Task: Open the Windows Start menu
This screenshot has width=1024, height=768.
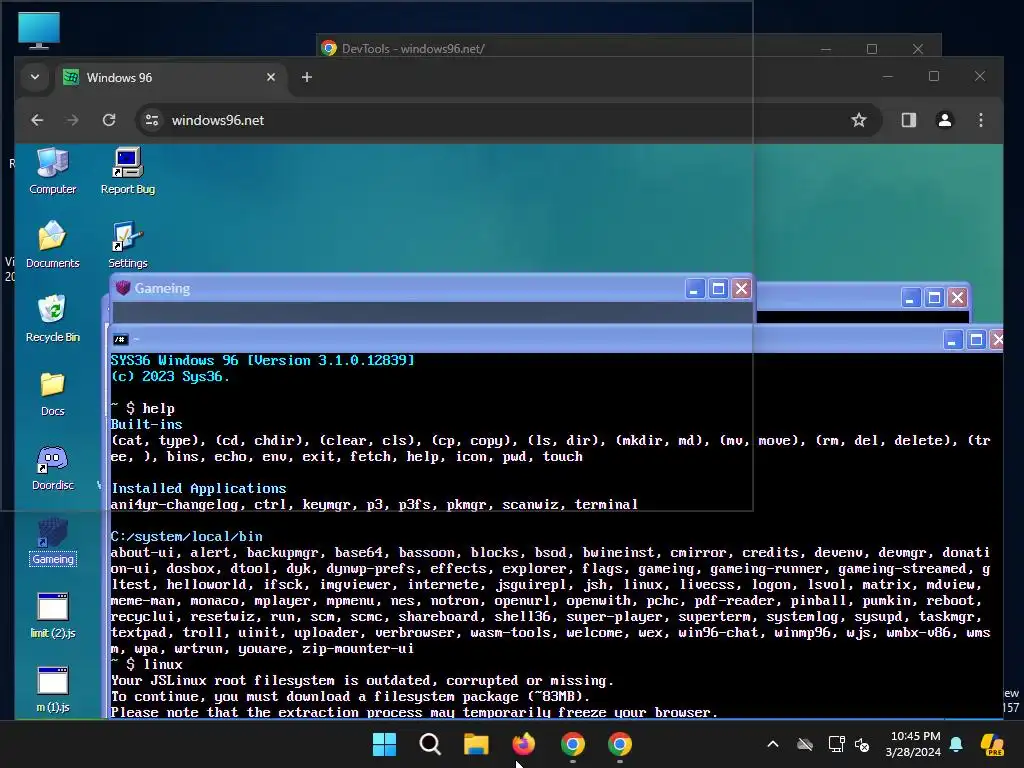Action: (x=384, y=744)
